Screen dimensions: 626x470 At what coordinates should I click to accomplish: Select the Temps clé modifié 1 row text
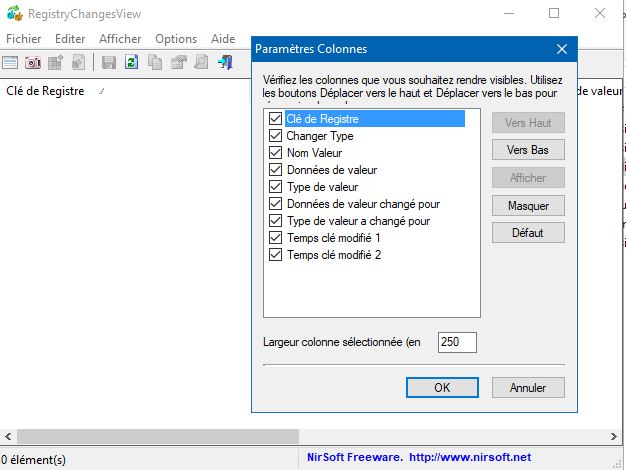tap(334, 238)
